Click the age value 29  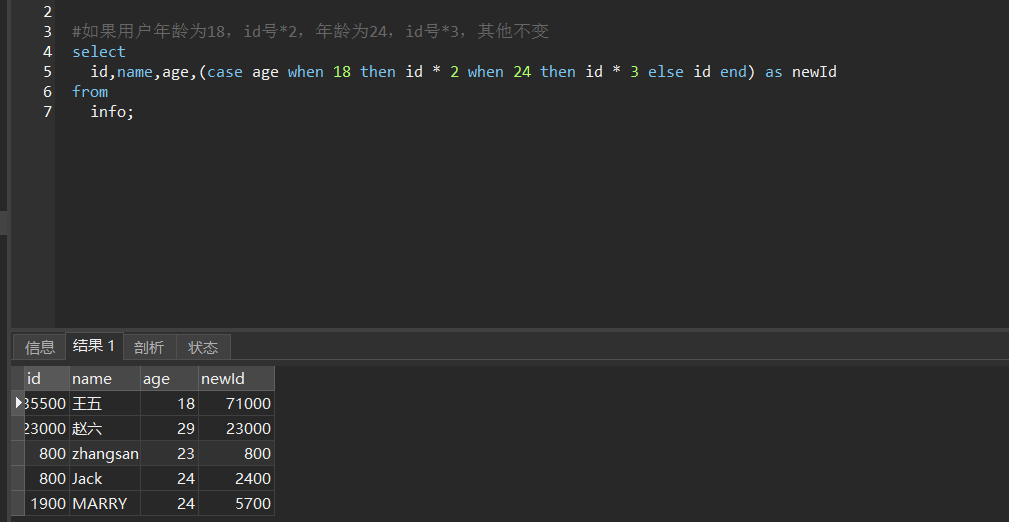169,429
